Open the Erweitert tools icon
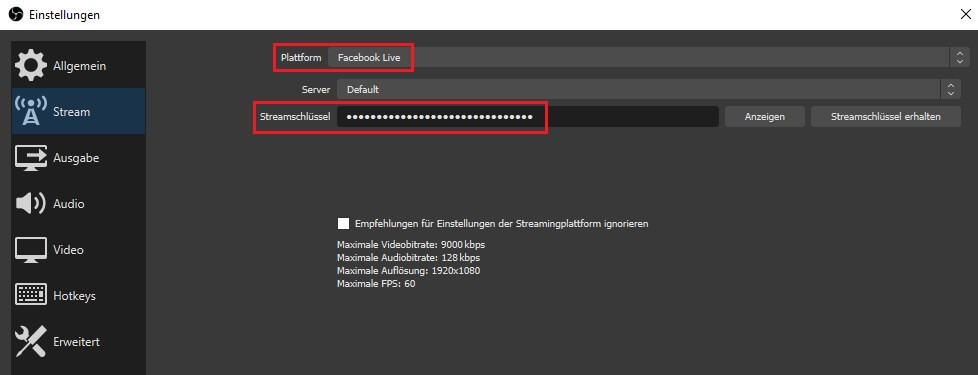This screenshot has width=978, height=375. pyautogui.click(x=31, y=342)
